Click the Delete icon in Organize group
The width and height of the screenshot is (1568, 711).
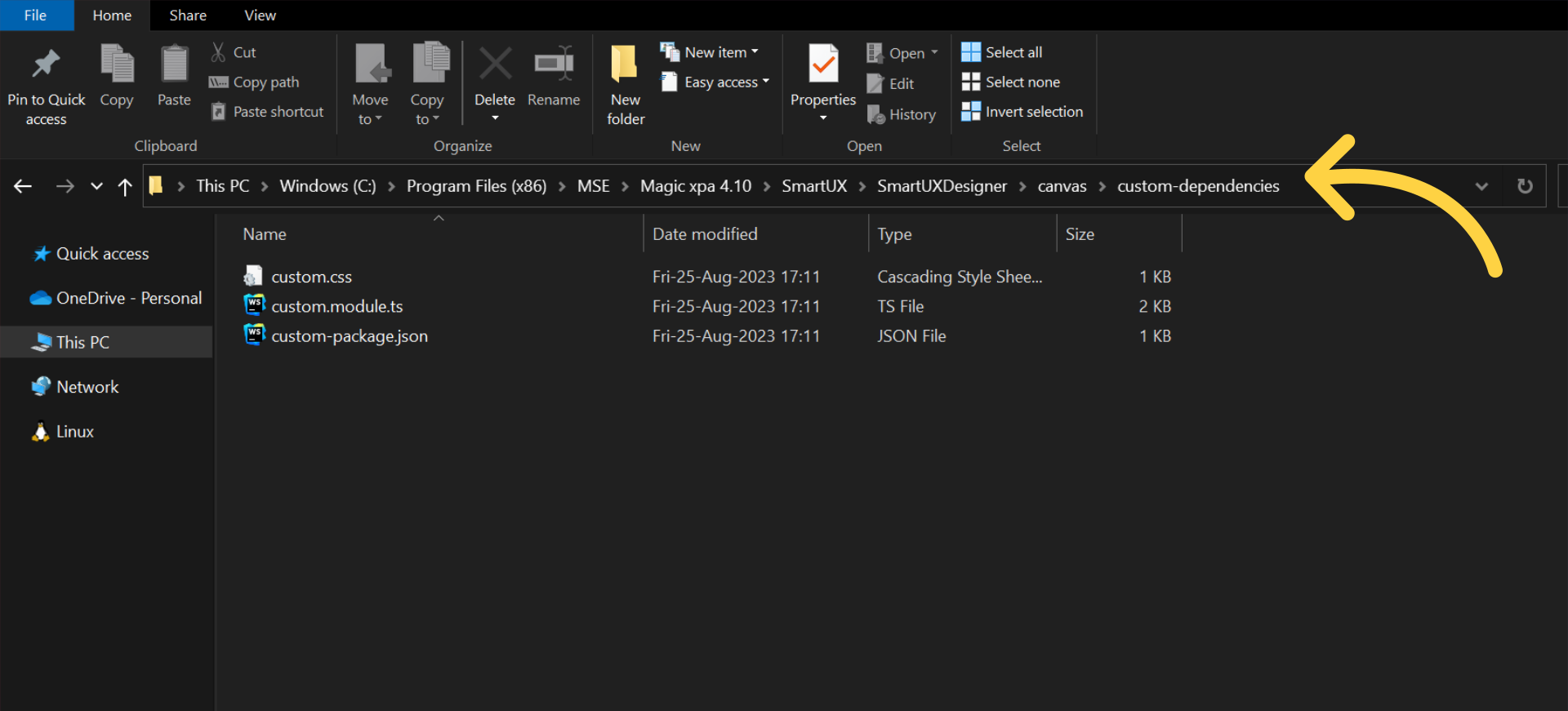pyautogui.click(x=495, y=64)
